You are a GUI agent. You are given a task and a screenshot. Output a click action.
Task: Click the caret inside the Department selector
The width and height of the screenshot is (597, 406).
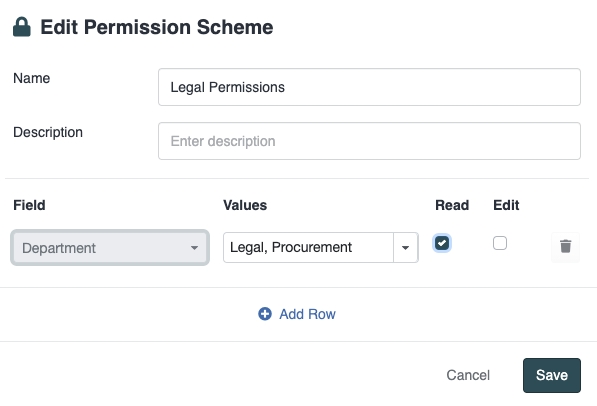(194, 248)
